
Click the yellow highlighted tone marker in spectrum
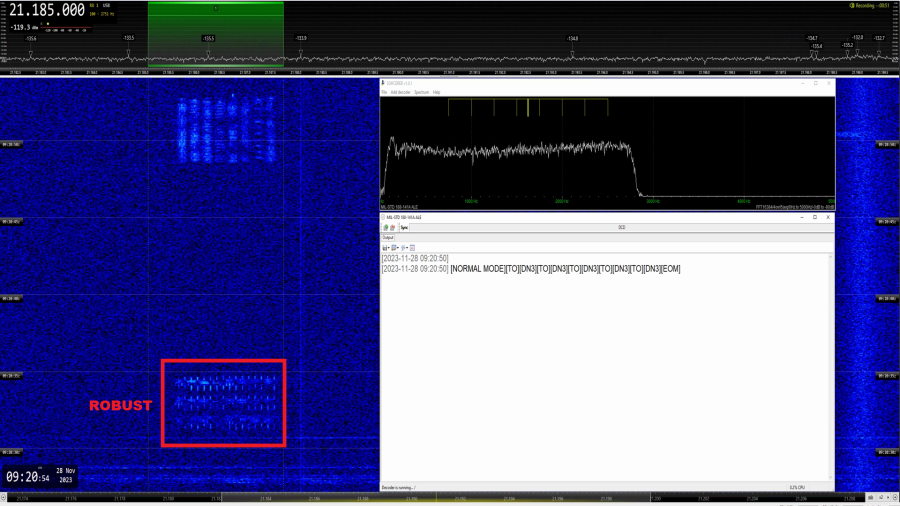[527, 107]
